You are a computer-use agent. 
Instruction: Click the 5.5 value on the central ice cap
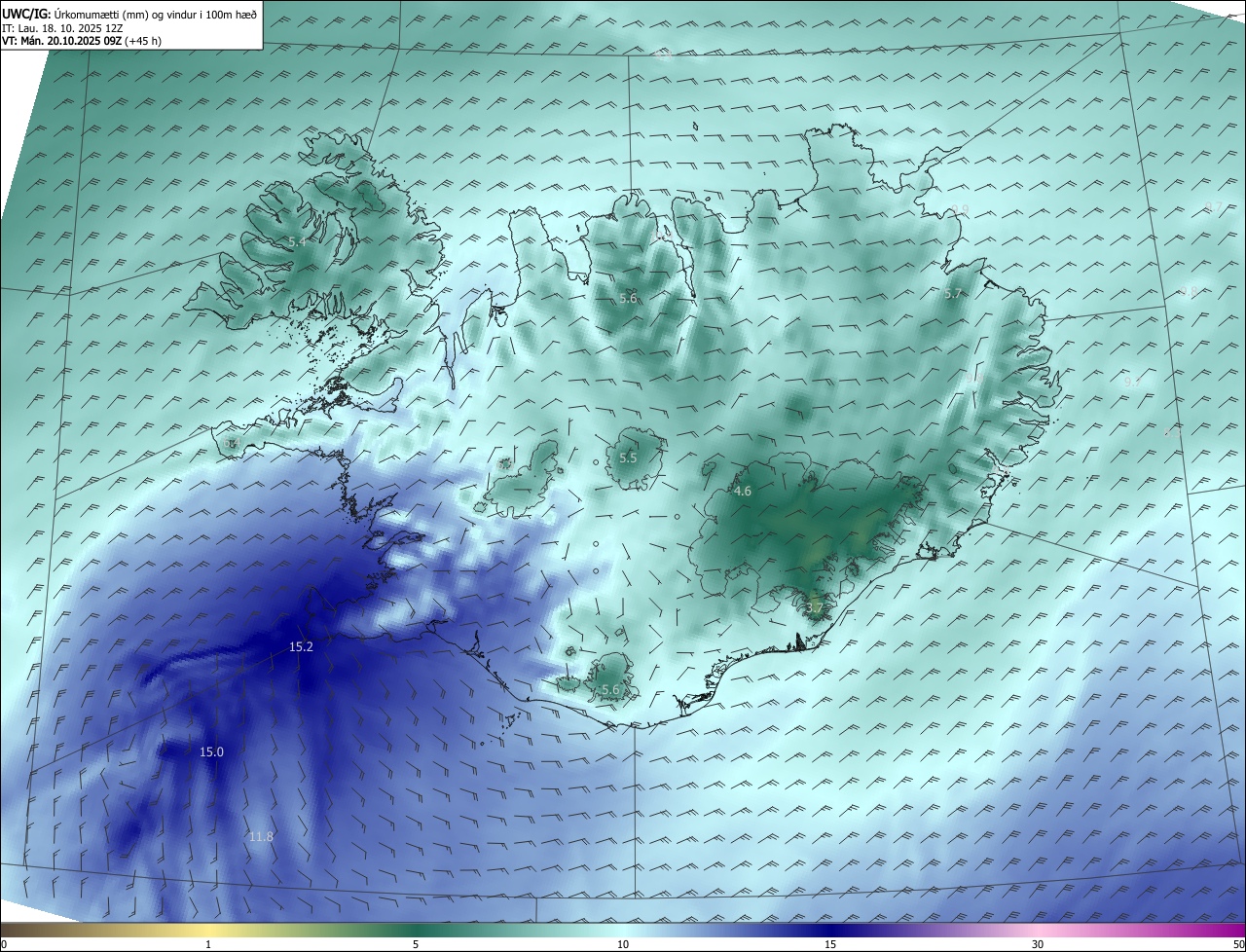[628, 458]
